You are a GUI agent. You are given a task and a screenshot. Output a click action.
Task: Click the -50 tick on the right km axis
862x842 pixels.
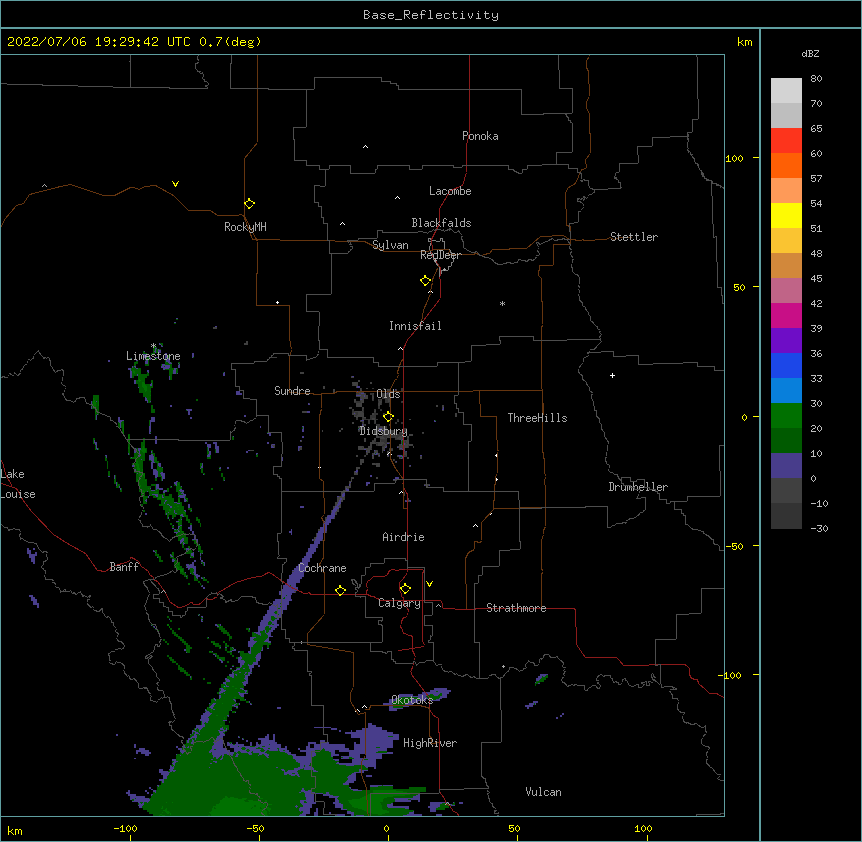click(x=734, y=546)
